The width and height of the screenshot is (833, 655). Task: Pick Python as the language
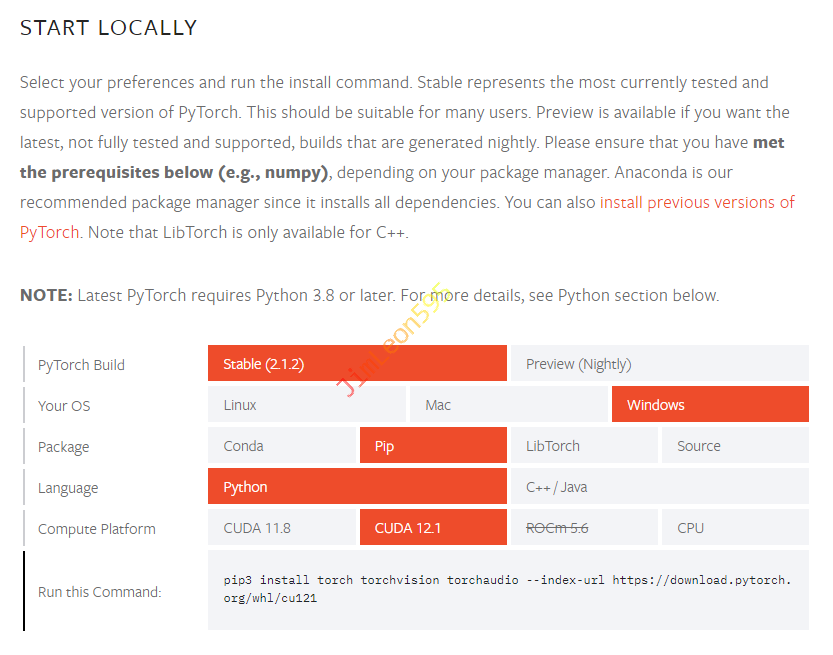pos(357,487)
